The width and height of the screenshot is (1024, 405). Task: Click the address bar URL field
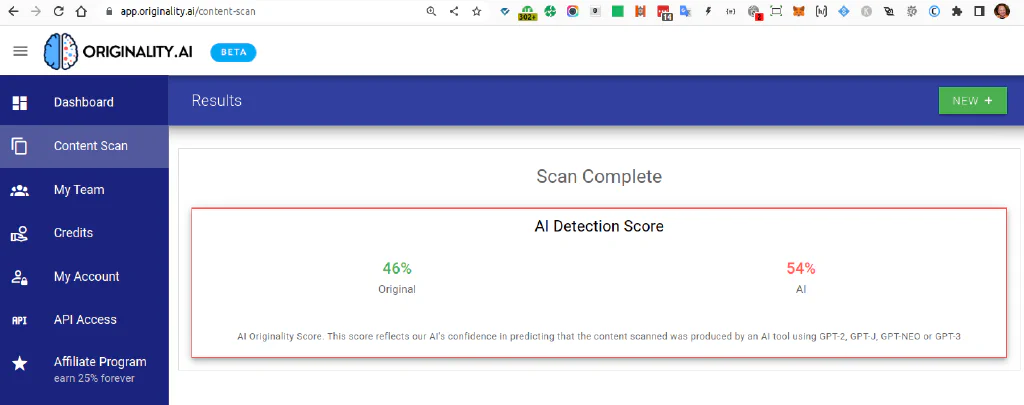point(261,11)
